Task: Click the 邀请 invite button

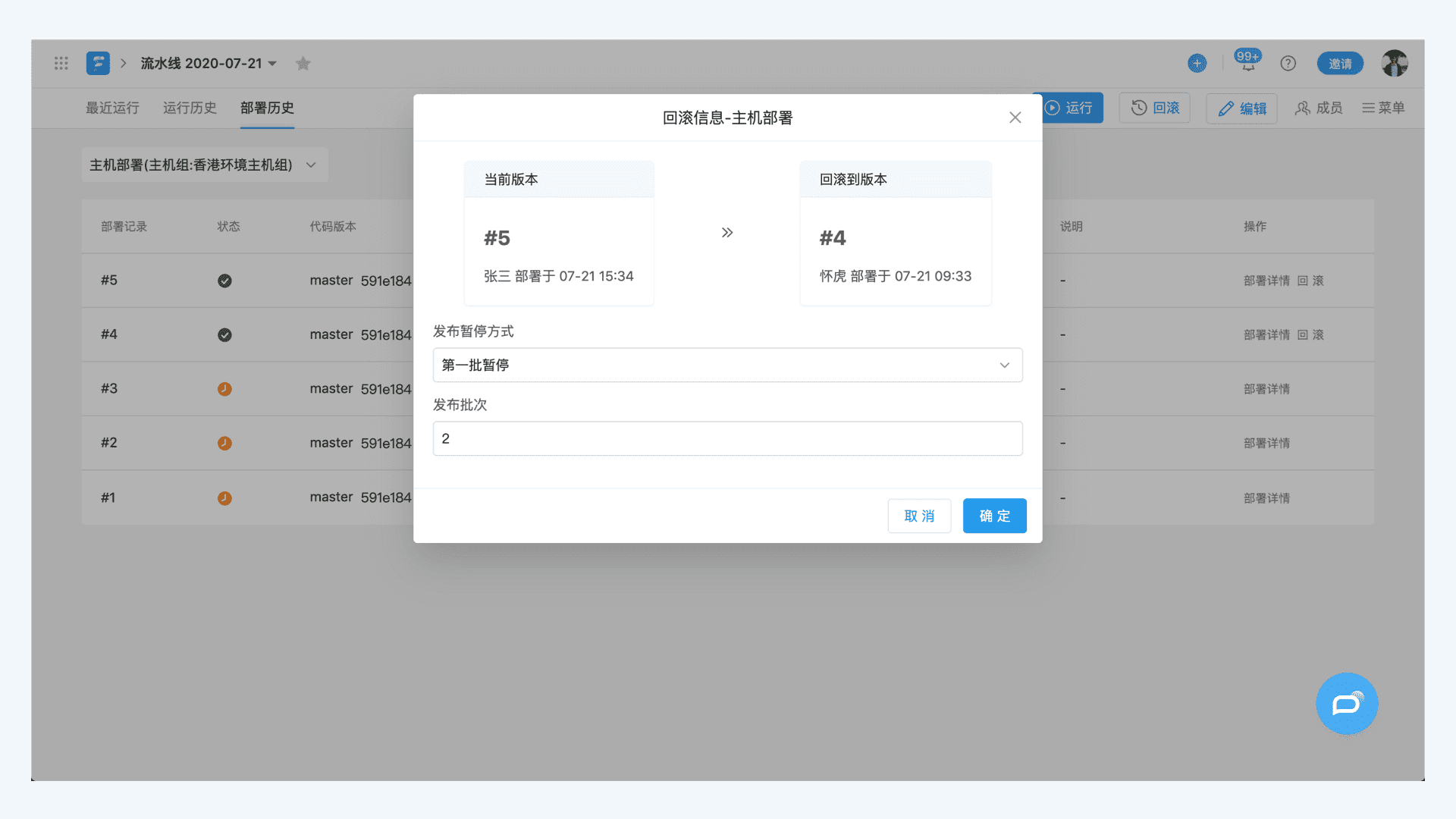Action: coord(1340,64)
